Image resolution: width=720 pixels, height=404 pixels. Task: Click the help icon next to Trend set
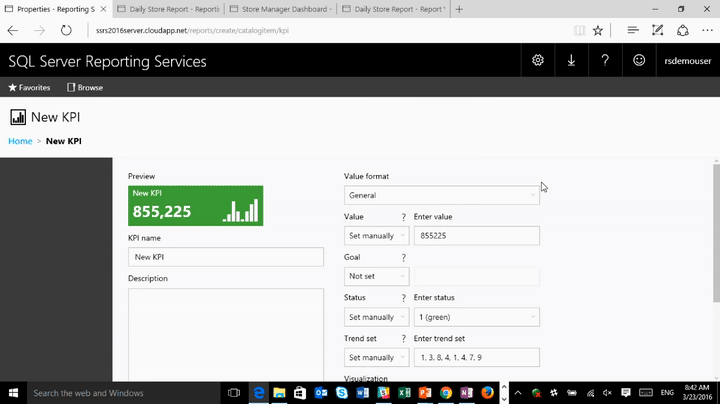click(x=404, y=339)
